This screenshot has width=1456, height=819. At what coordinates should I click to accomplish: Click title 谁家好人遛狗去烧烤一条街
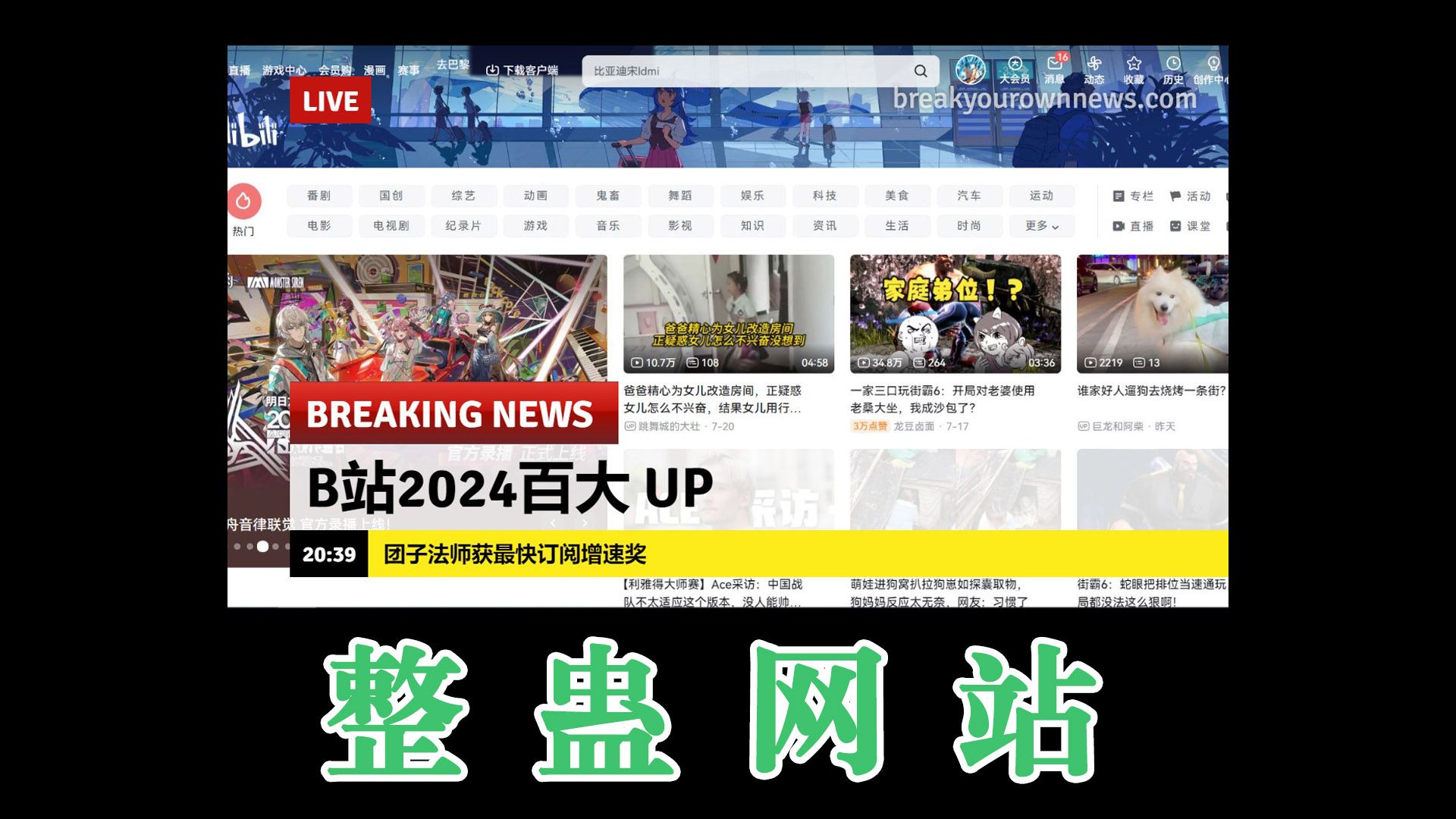[1152, 391]
